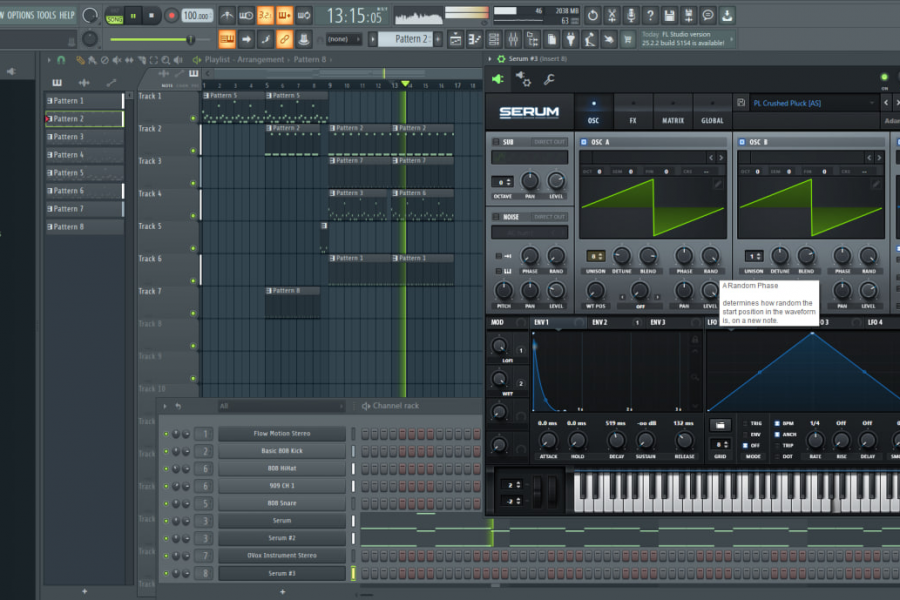The width and height of the screenshot is (900, 600).
Task: Enable the SUB oscillator checkbox
Action: [496, 142]
